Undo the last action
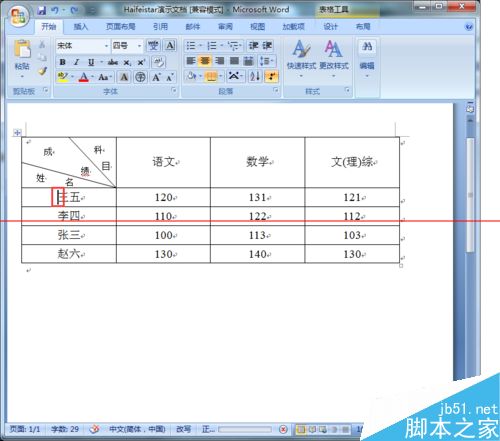500x441 pixels. pos(55,10)
